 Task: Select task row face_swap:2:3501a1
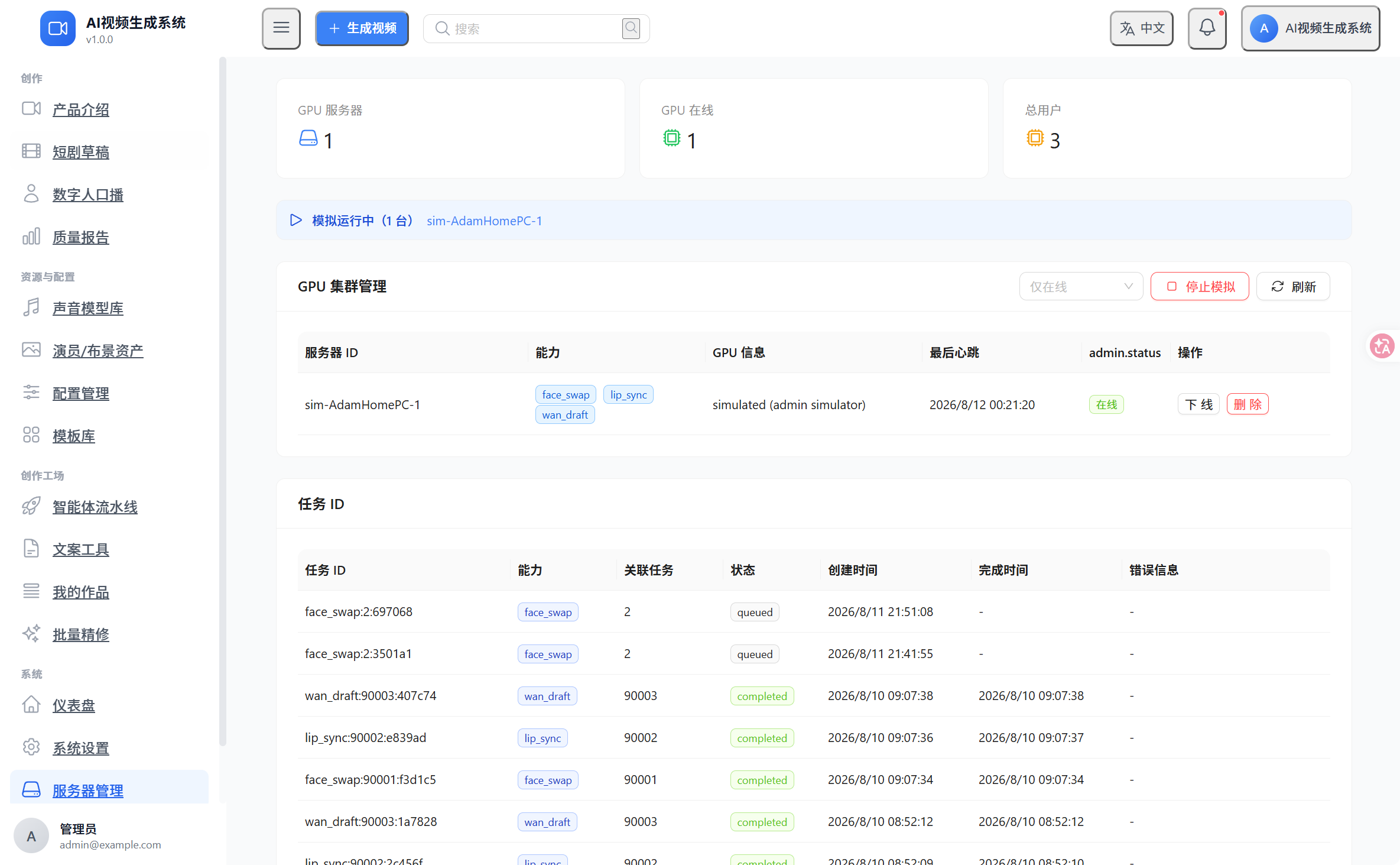[x=814, y=654]
